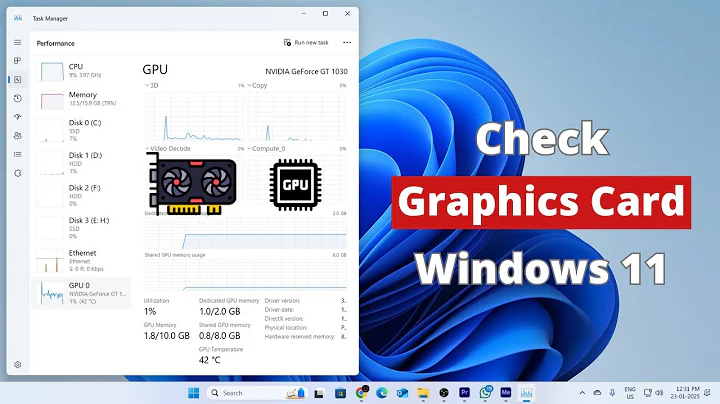Click the Driver version label

point(282,301)
